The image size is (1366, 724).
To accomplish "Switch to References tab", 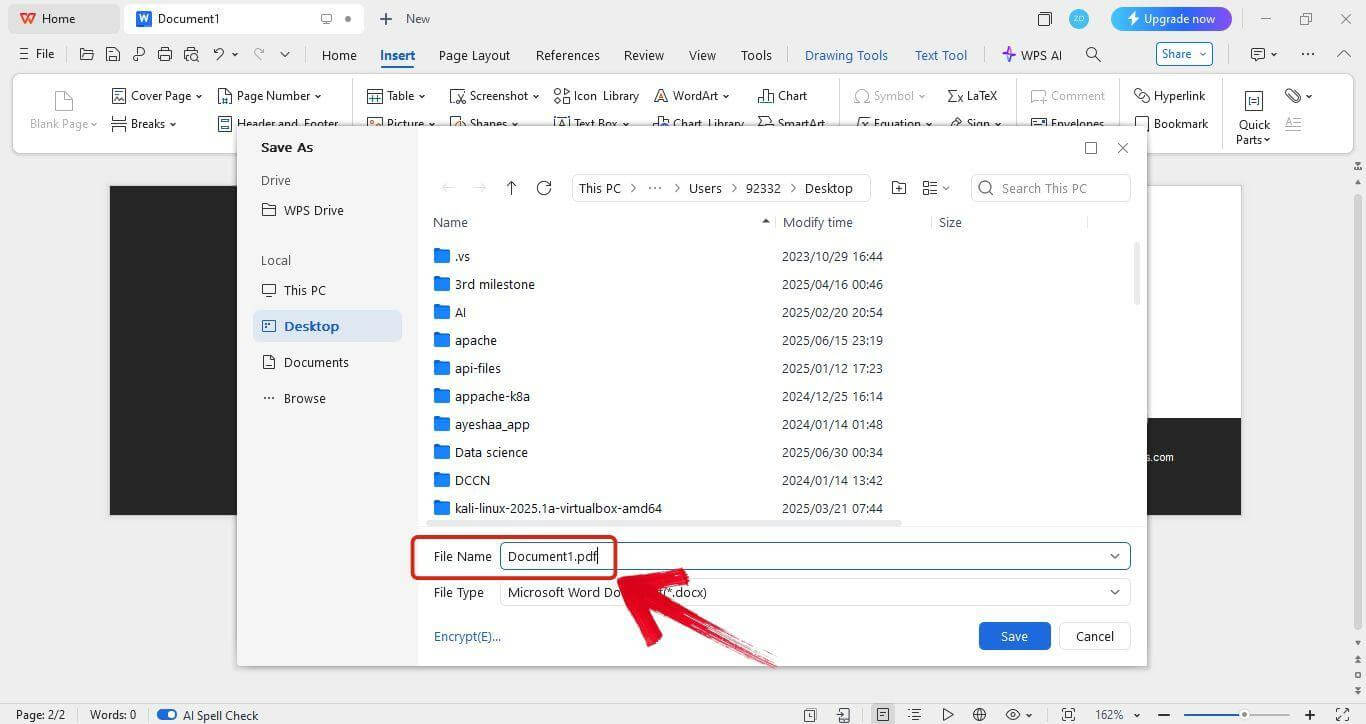I will (x=567, y=55).
